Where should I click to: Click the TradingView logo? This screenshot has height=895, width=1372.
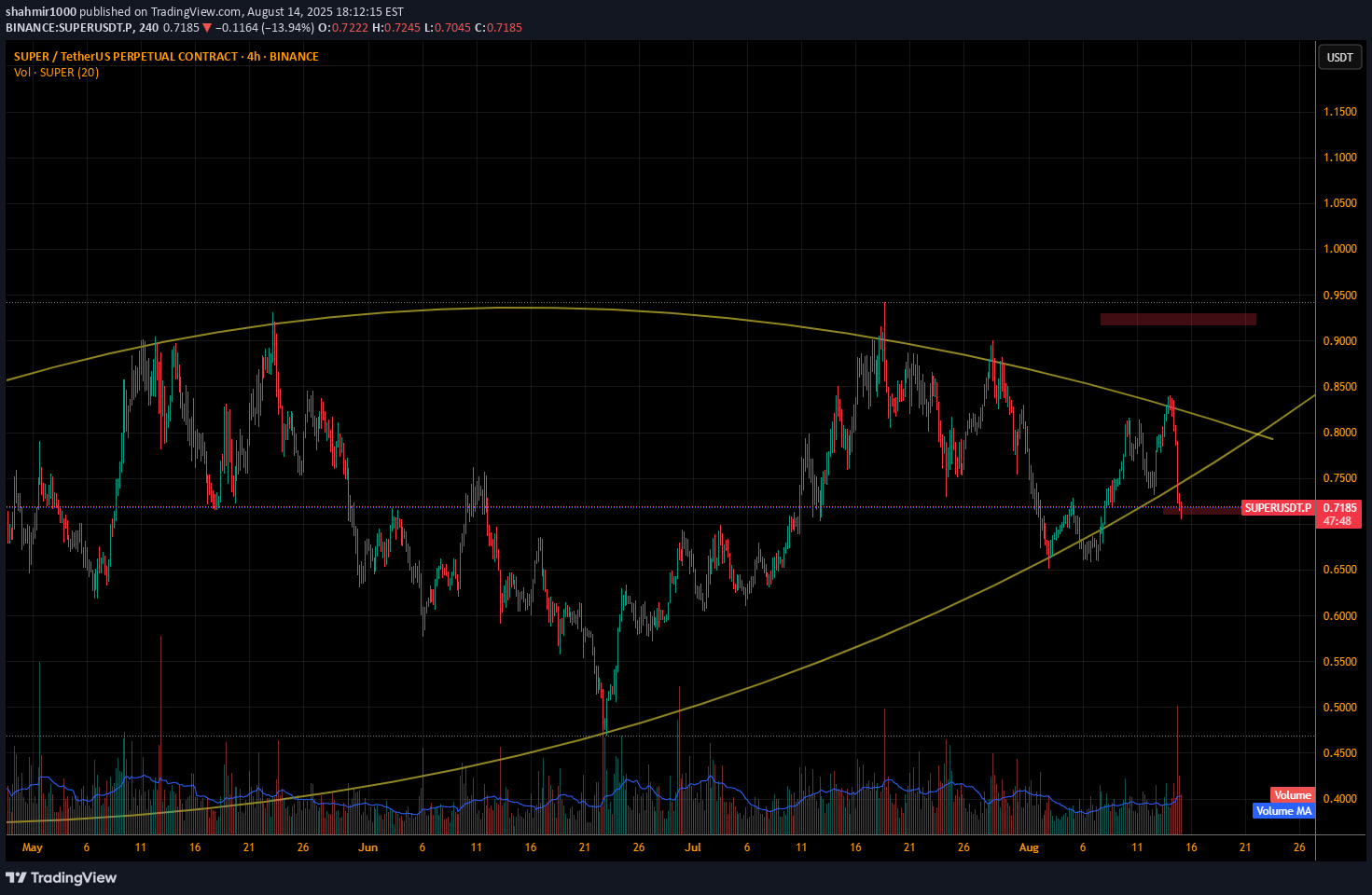pos(62,877)
